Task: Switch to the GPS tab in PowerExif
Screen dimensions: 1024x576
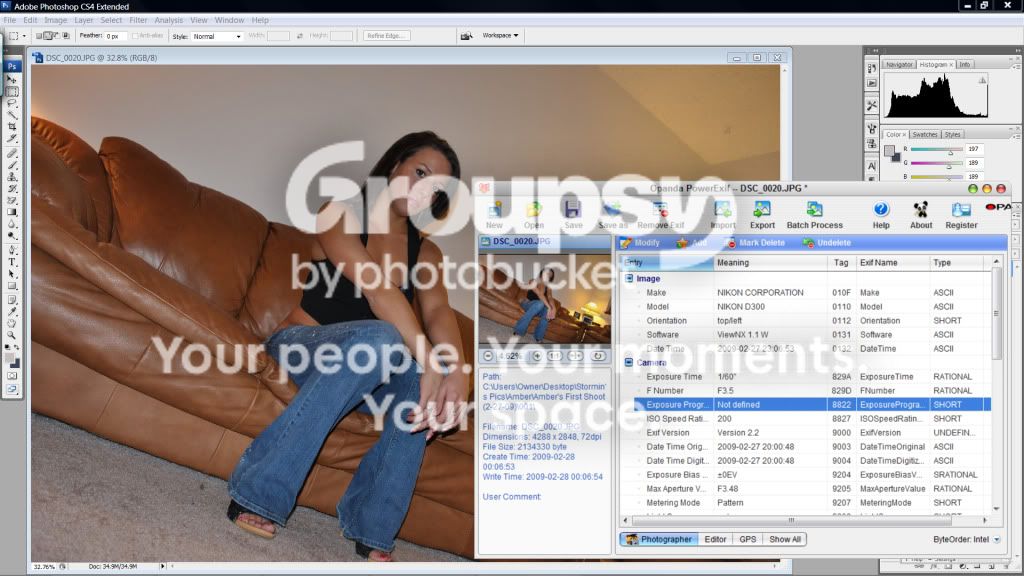Action: (748, 539)
